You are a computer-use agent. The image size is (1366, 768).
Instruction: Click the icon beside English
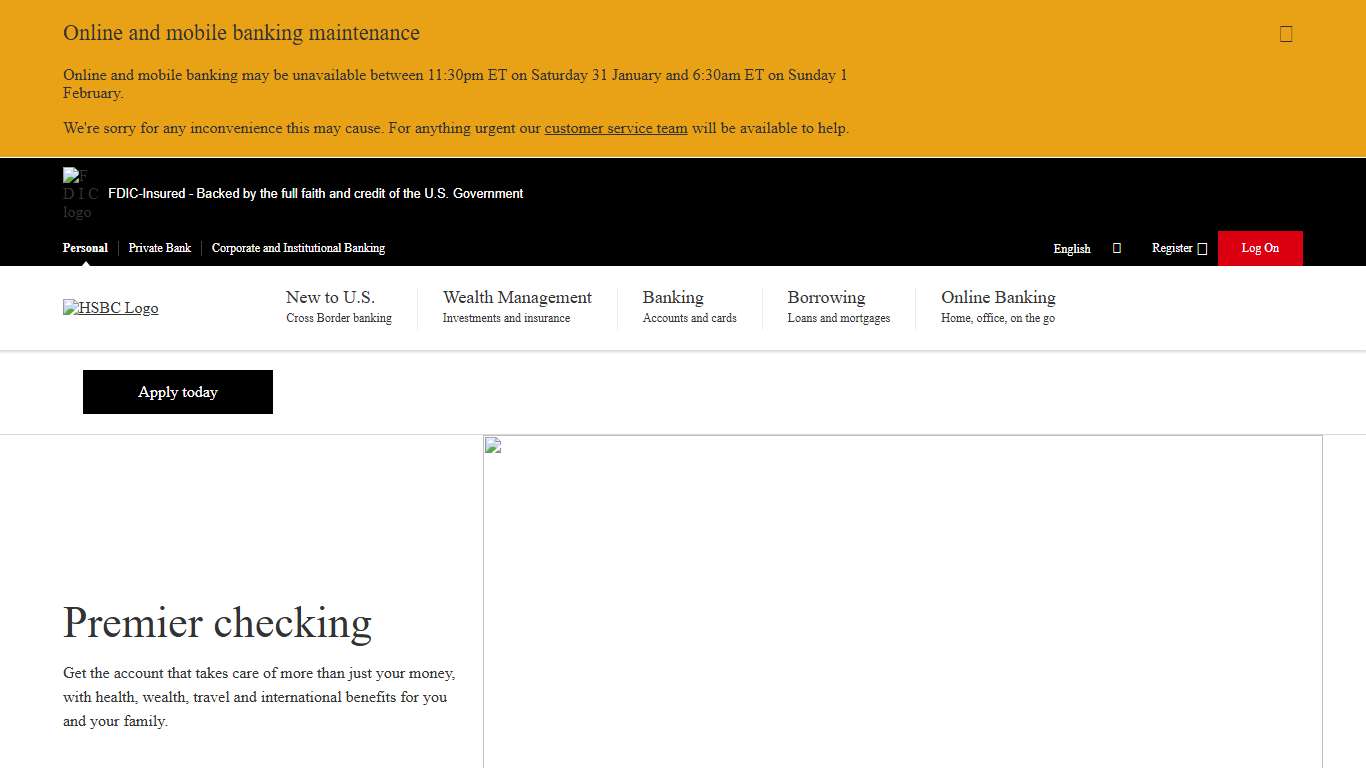(1116, 248)
